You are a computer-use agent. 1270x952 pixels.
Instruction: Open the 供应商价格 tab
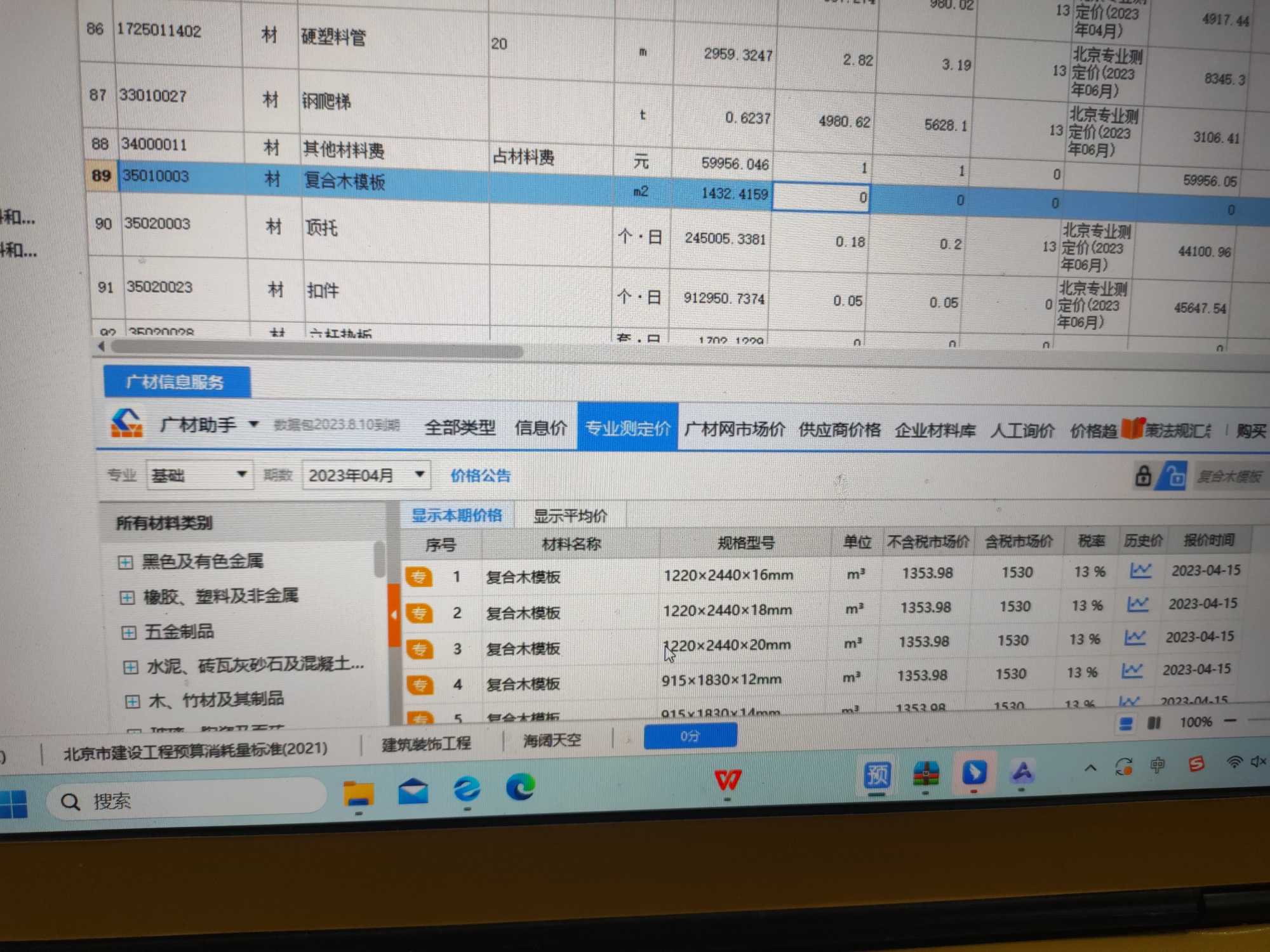tap(839, 430)
